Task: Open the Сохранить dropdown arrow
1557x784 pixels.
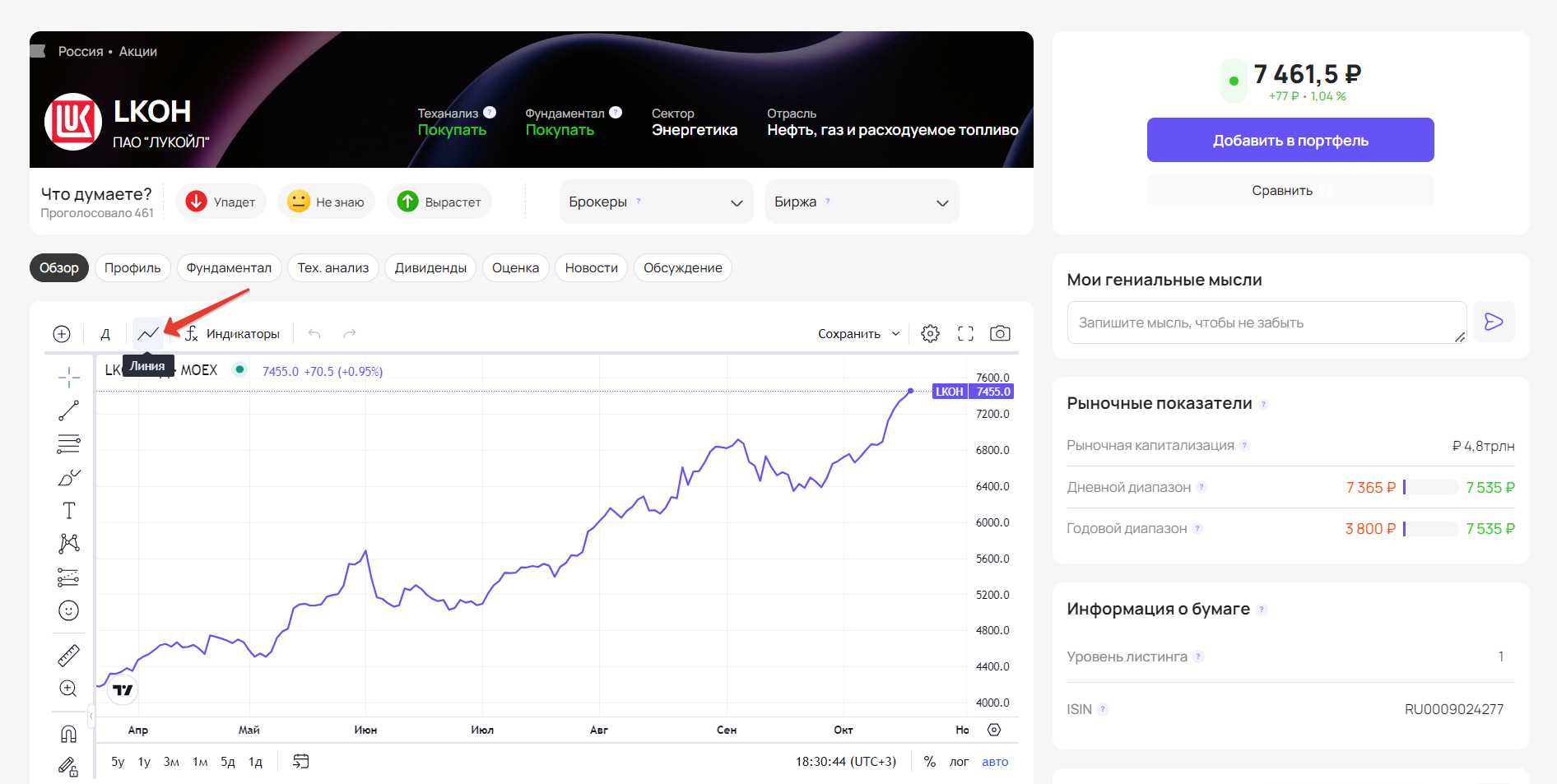Action: pos(895,334)
